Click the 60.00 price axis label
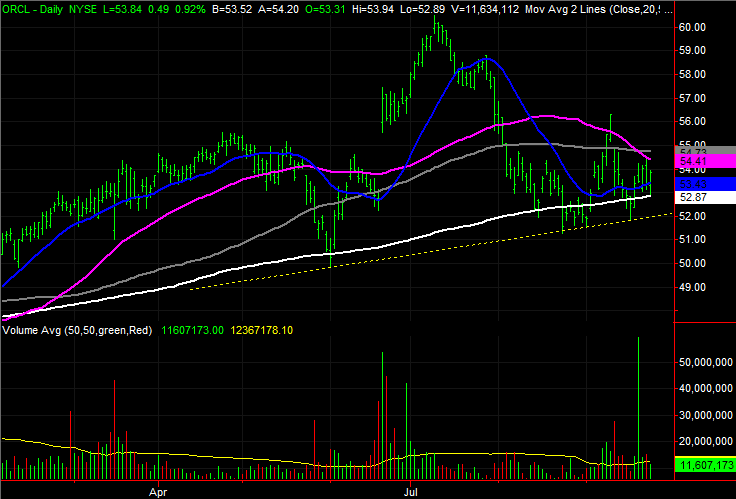The image size is (736, 499). 692,27
